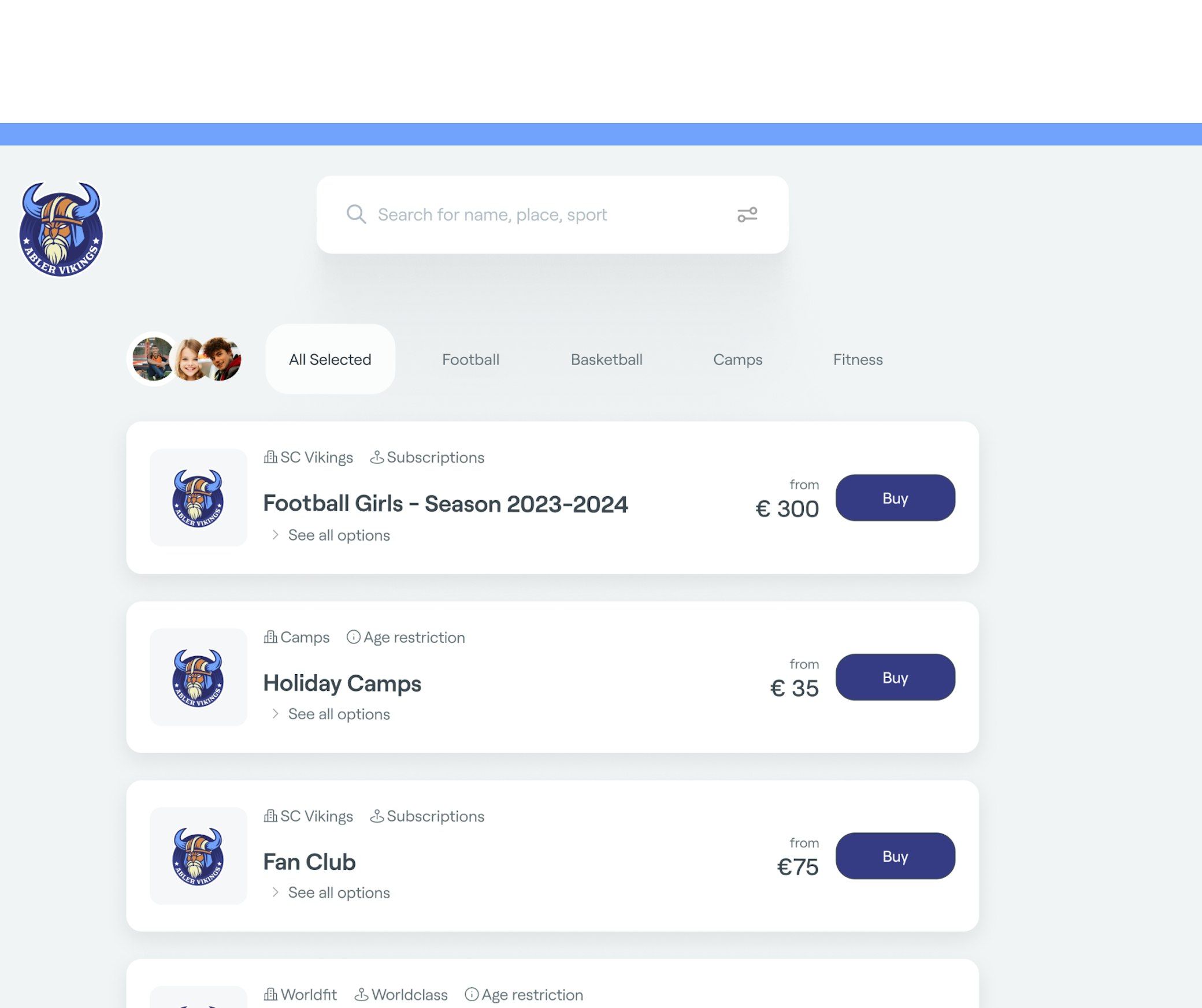The width and height of the screenshot is (1202, 1008).
Task: Click the Subscriptions icon on Football Girls card
Action: tap(377, 457)
